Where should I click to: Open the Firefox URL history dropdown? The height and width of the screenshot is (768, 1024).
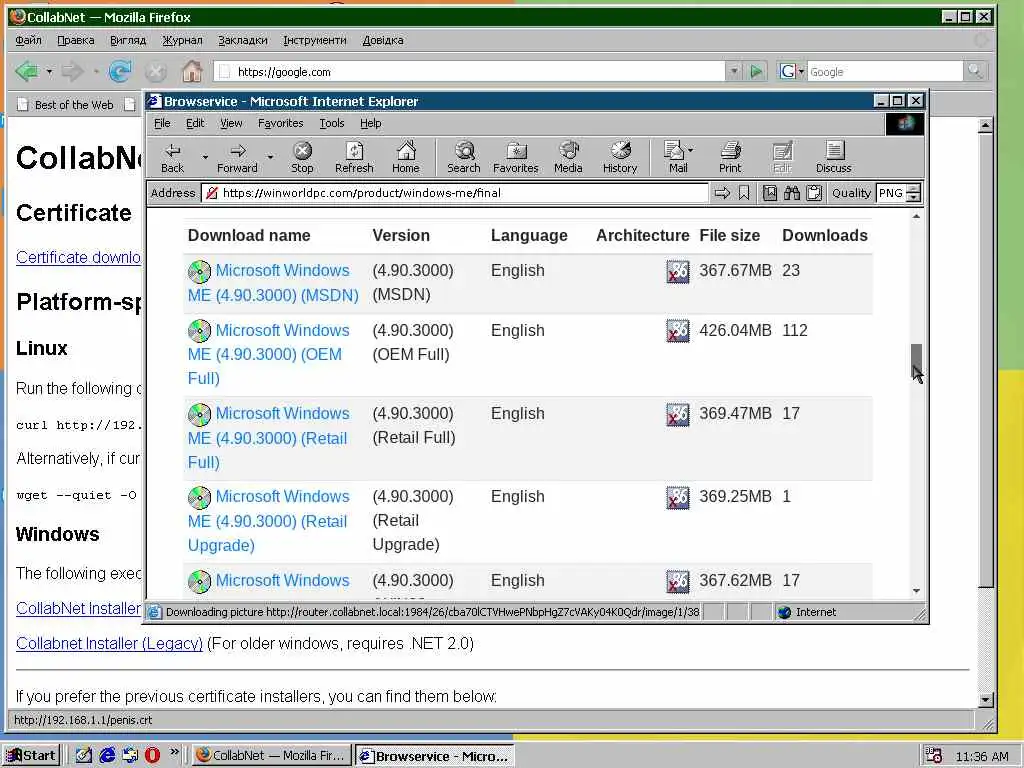coord(734,71)
